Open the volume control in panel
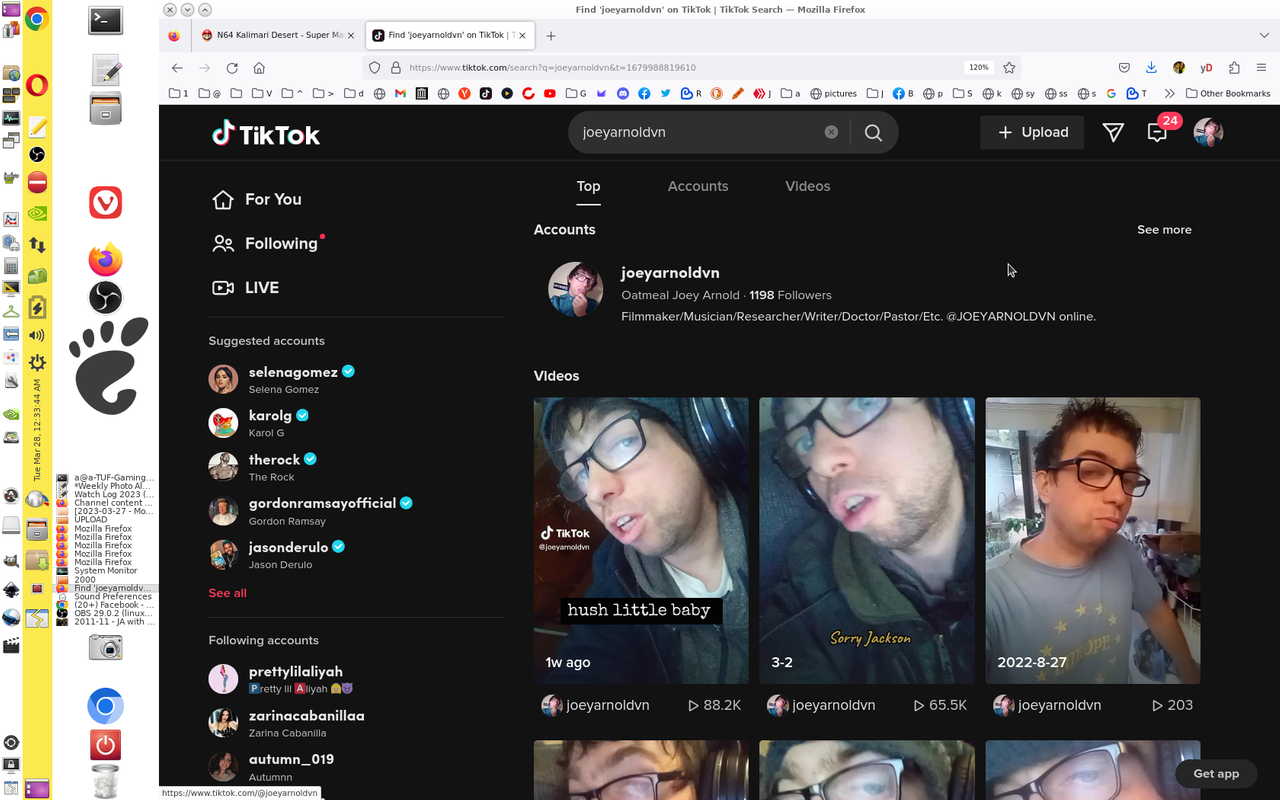Image resolution: width=1280 pixels, height=800 pixels. 37,336
